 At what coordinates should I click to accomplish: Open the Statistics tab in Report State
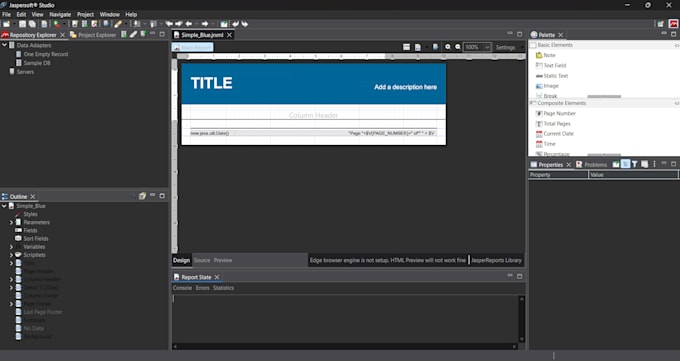(223, 288)
